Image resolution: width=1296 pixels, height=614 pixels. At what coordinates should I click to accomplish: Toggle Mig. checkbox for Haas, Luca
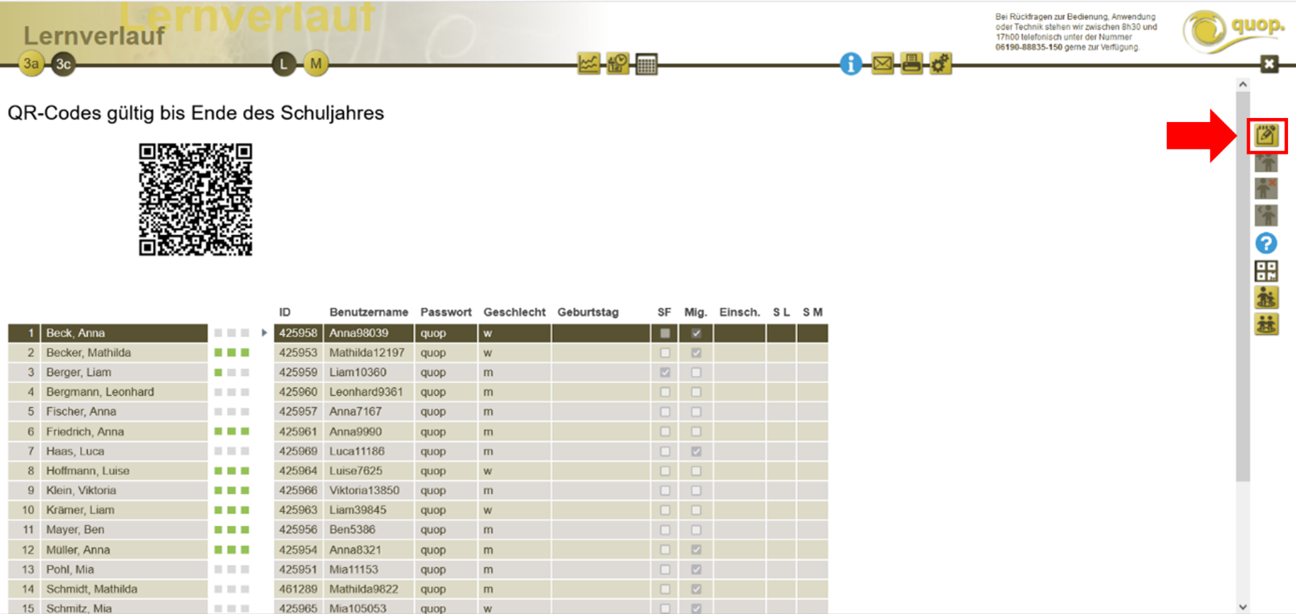tap(696, 451)
